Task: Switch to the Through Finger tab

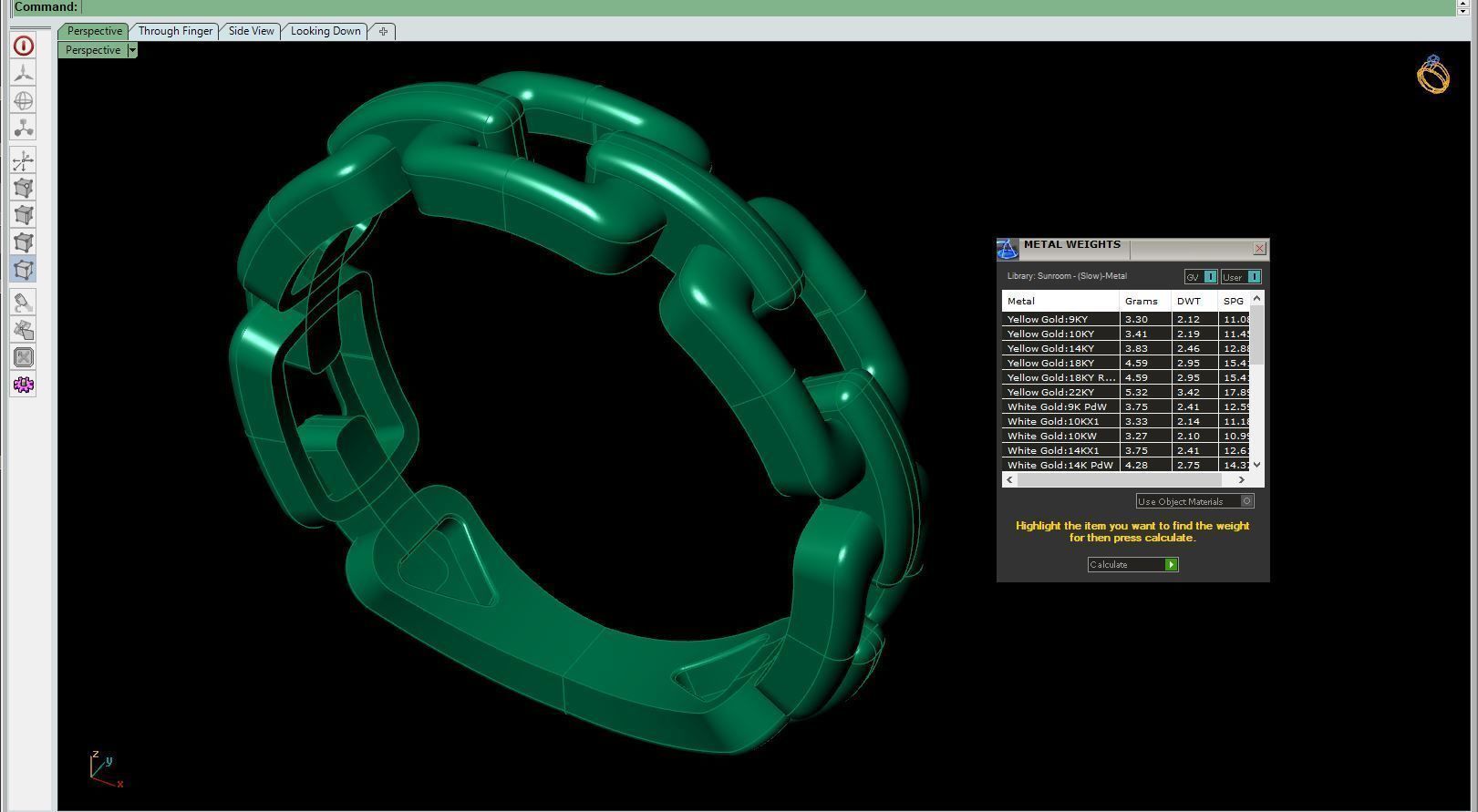Action: coord(175,31)
